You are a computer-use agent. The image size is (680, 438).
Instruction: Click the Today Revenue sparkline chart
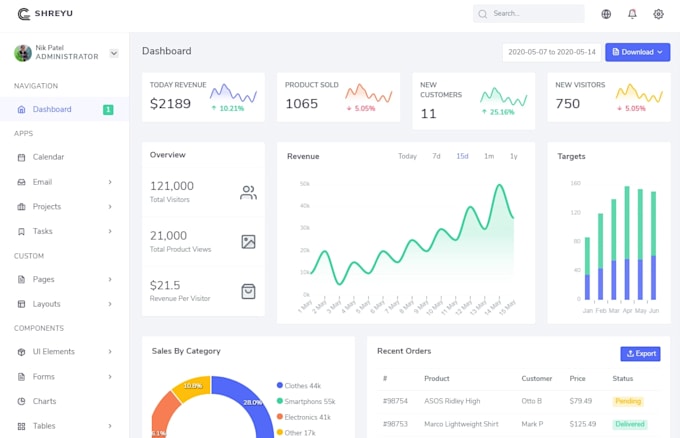[234, 93]
